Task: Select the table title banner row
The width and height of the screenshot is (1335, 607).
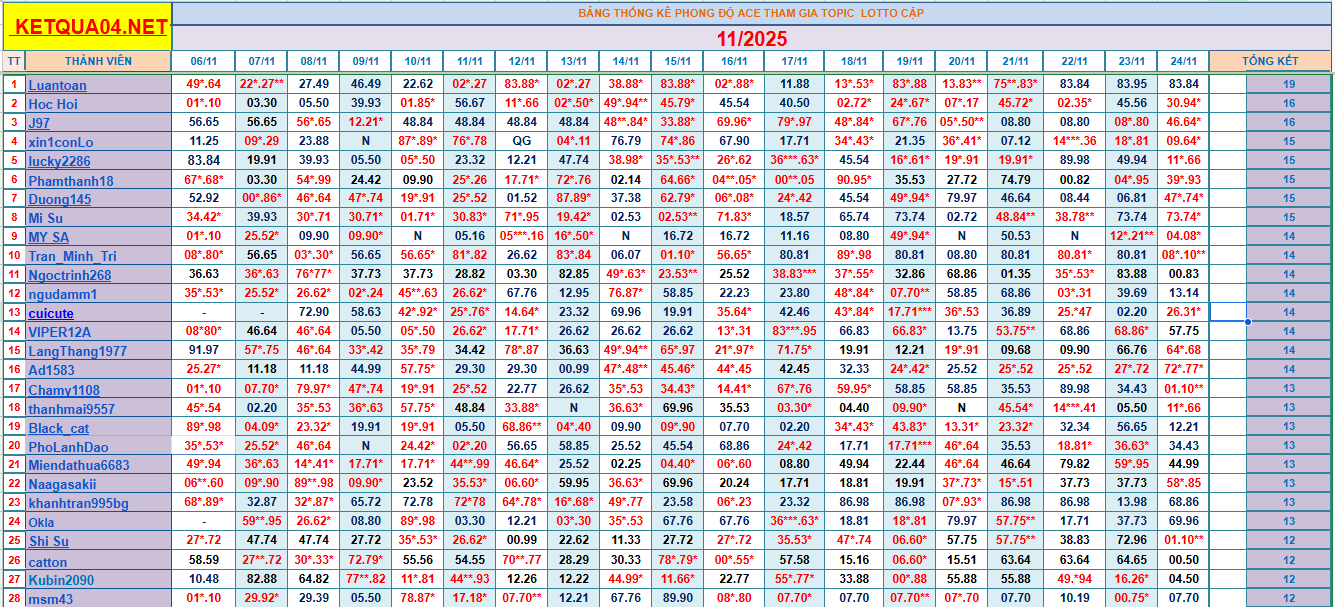Action: [x=751, y=13]
